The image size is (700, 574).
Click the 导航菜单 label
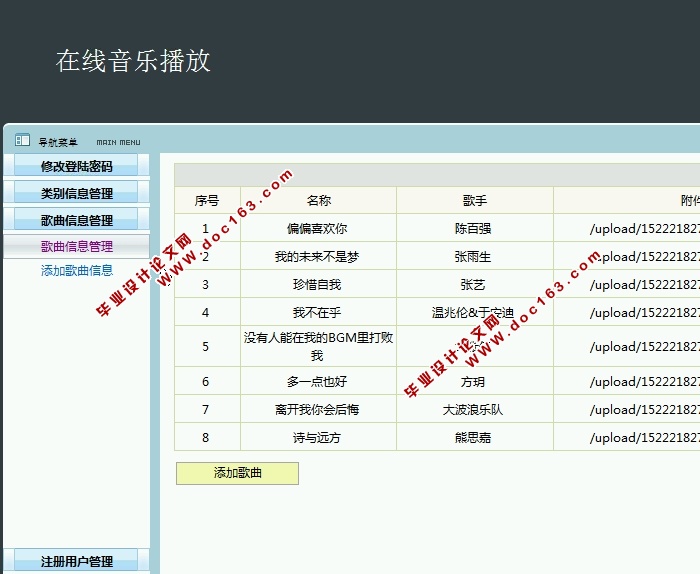(x=58, y=142)
